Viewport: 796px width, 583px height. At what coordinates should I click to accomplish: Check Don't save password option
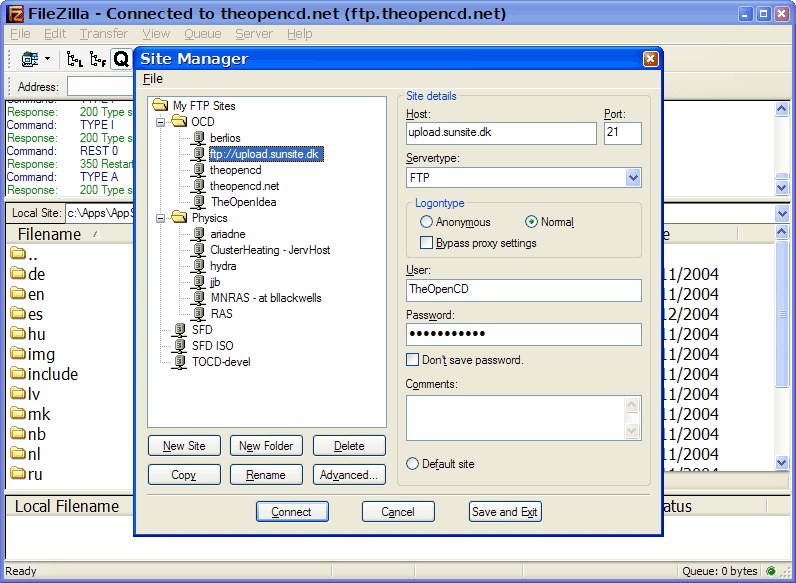pyautogui.click(x=412, y=360)
